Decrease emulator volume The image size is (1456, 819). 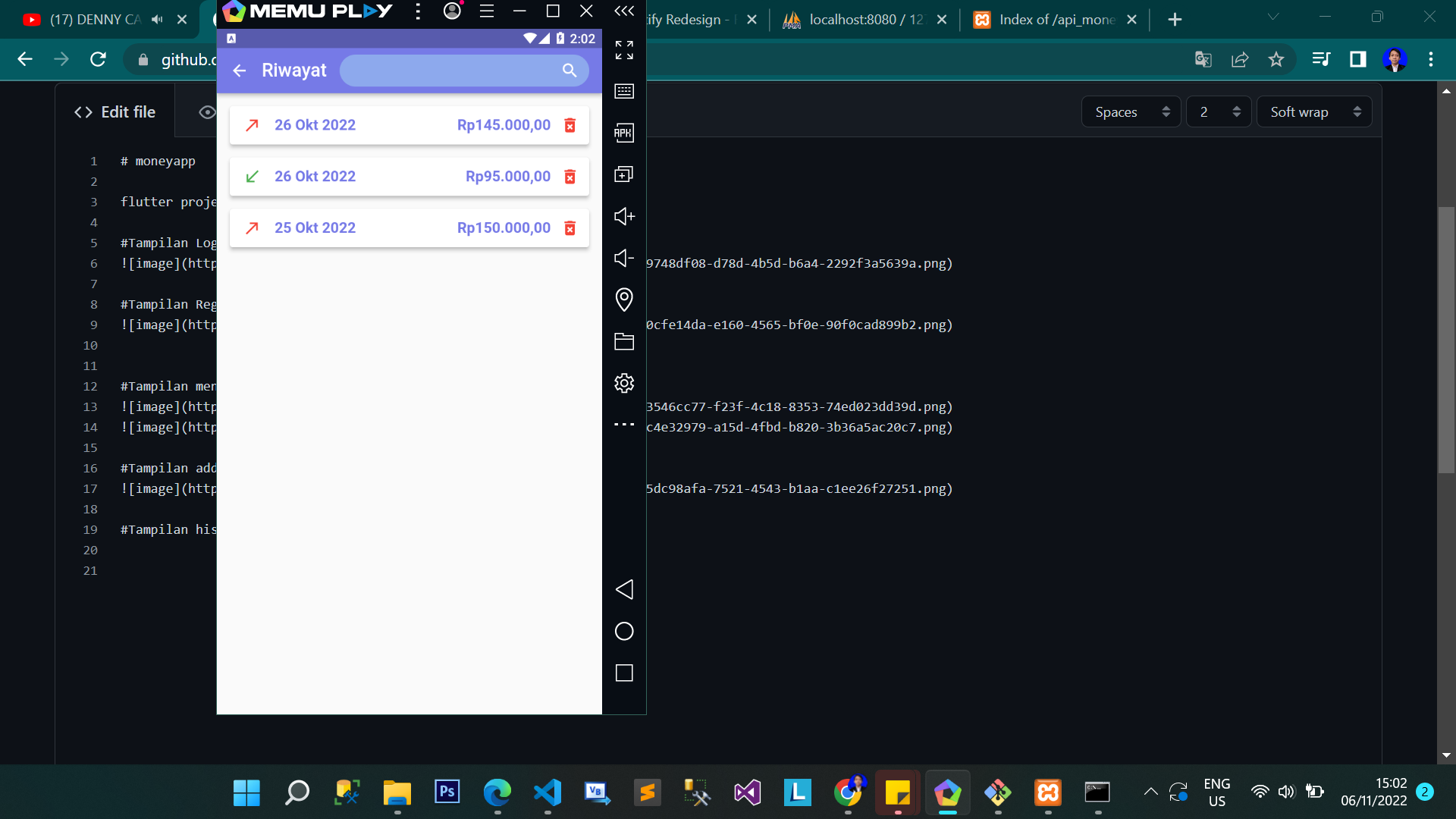coord(623,258)
